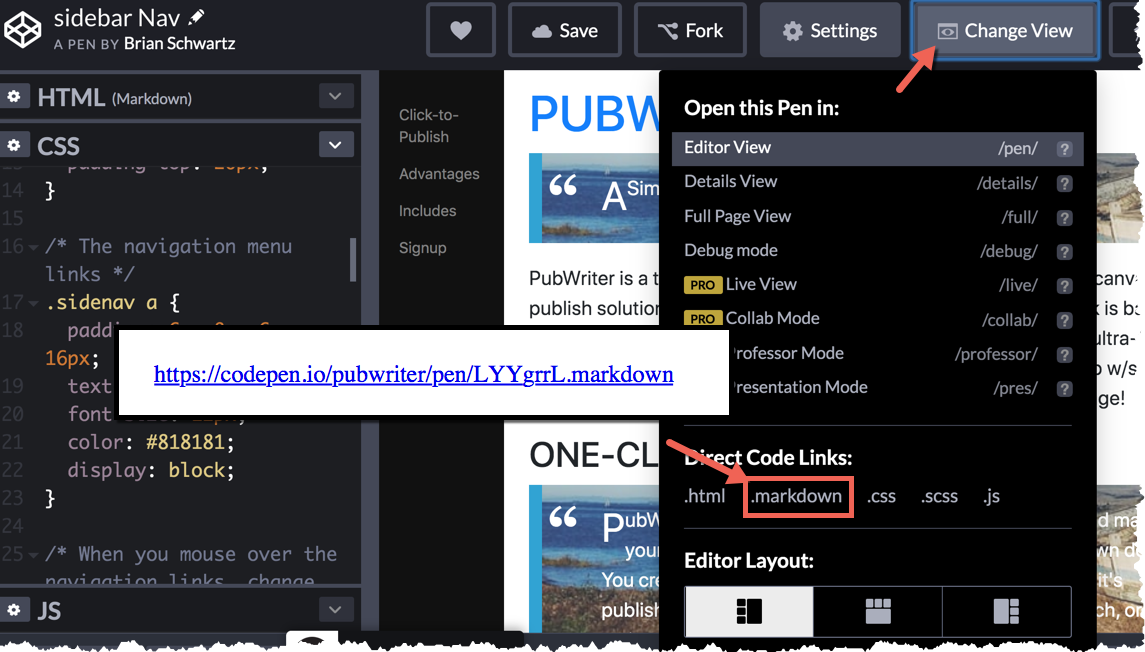Click the 'Open this Pen in:' heading
This screenshot has height=652, width=1145.
pyautogui.click(x=762, y=108)
